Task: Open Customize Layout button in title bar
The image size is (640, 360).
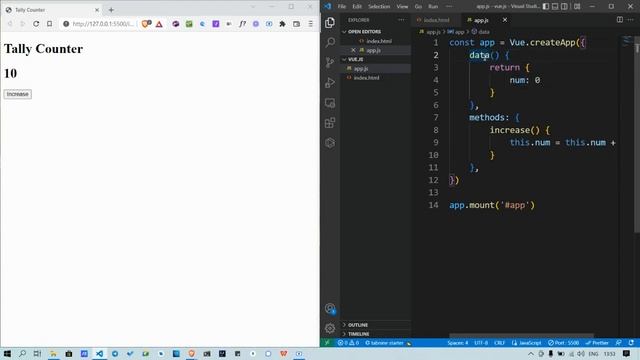Action: [577, 7]
